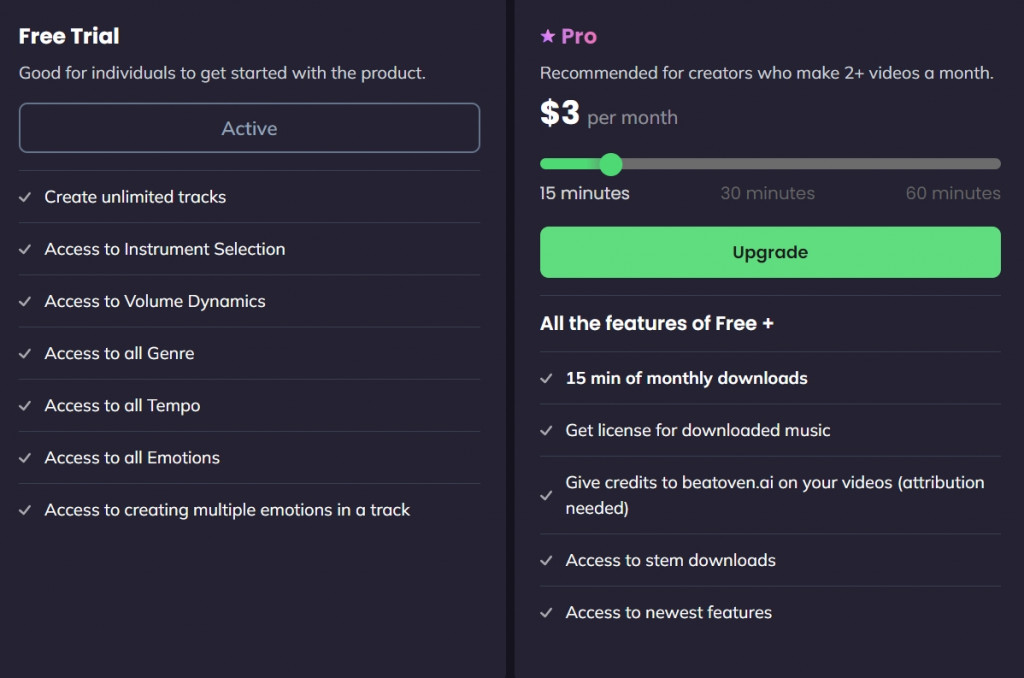This screenshot has width=1024, height=678.
Task: Click checkmark next to Access to all Emotions
Action: pyautogui.click(x=26, y=457)
